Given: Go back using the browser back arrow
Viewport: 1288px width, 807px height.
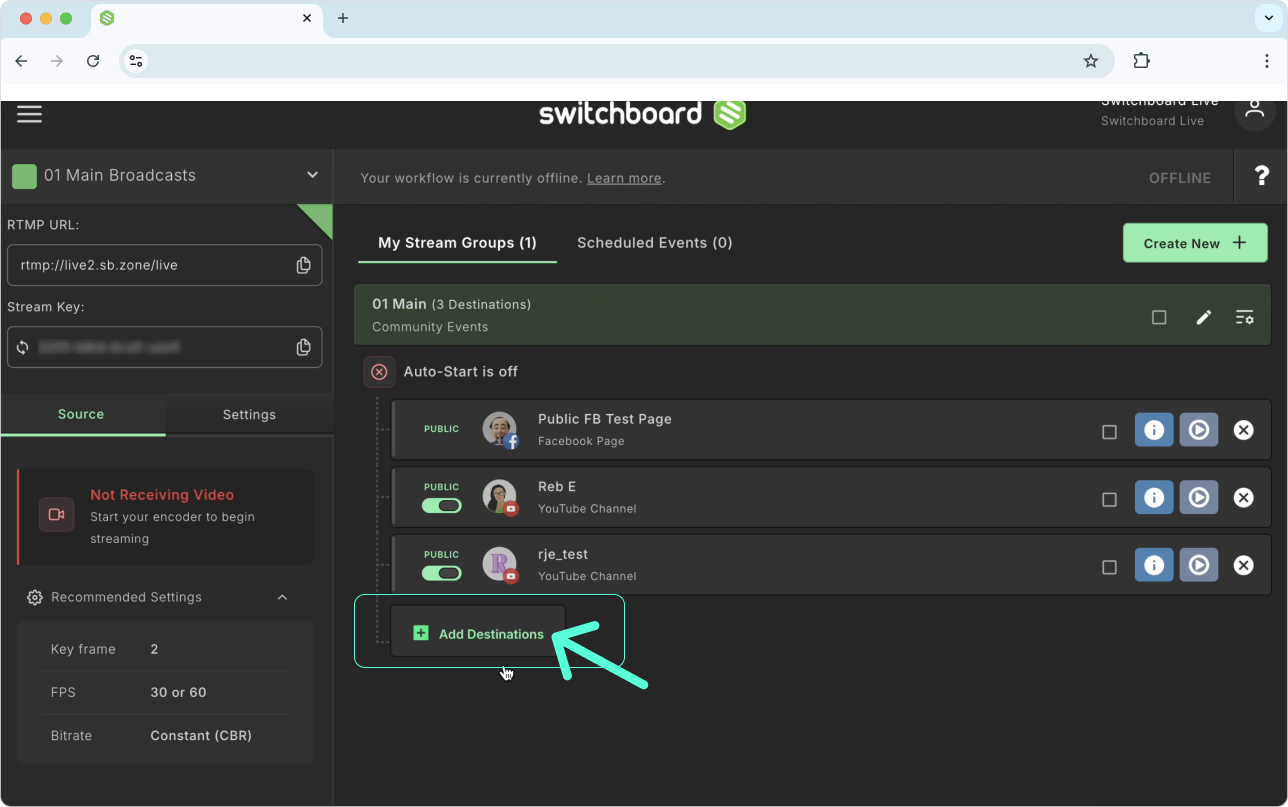Looking at the screenshot, I should pos(21,61).
